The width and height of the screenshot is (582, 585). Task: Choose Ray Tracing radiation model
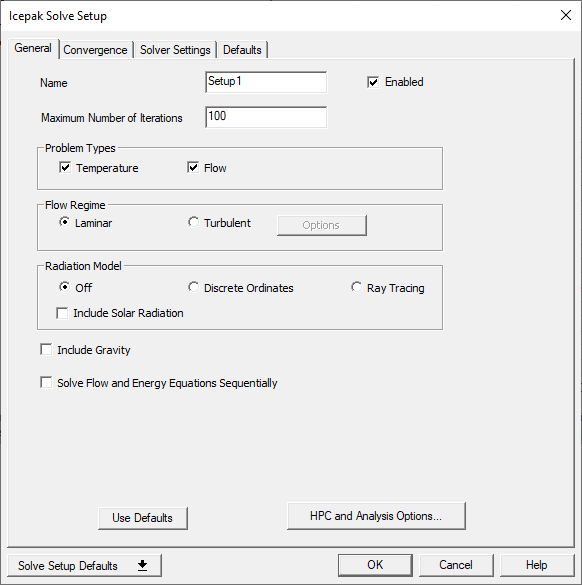coord(356,287)
